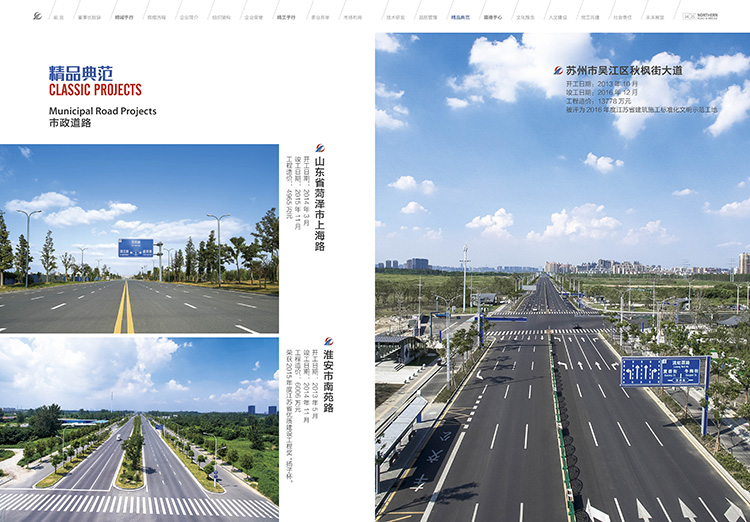Image resolution: width=750 pixels, height=522 pixels.
Task: Click the emblem beside 苏州市吴江区秋枫街大道 title
Action: pos(558,71)
